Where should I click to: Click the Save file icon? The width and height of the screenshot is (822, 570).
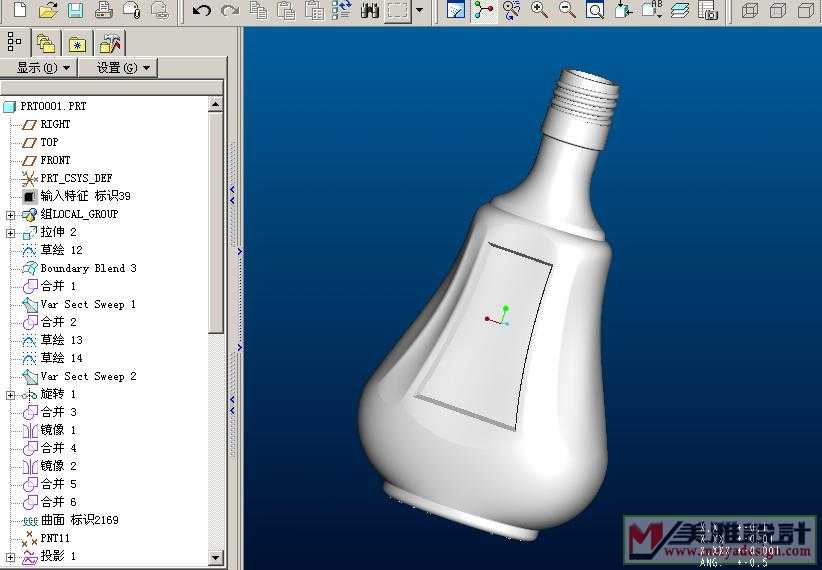pyautogui.click(x=75, y=11)
